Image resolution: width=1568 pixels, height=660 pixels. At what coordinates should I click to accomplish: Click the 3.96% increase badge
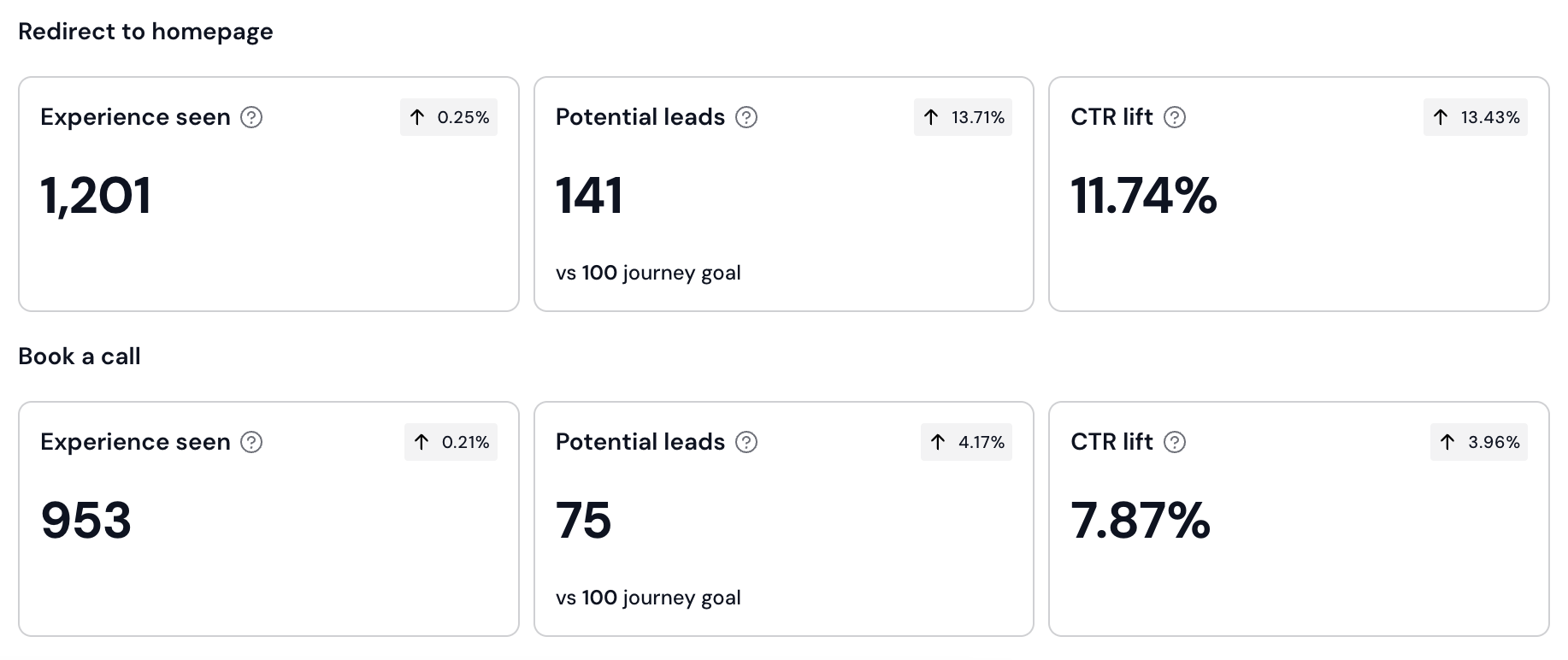click(x=1479, y=442)
